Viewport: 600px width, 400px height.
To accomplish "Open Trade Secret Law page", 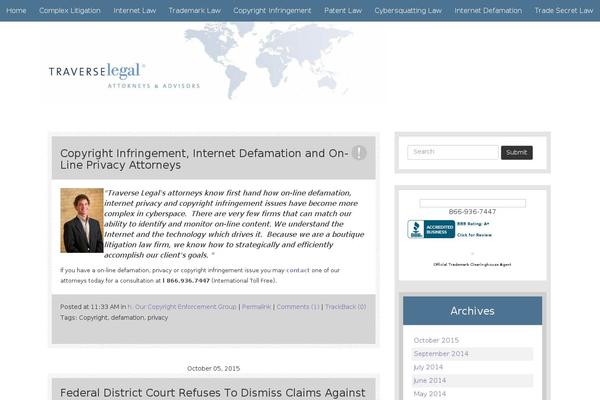I will (x=563, y=11).
